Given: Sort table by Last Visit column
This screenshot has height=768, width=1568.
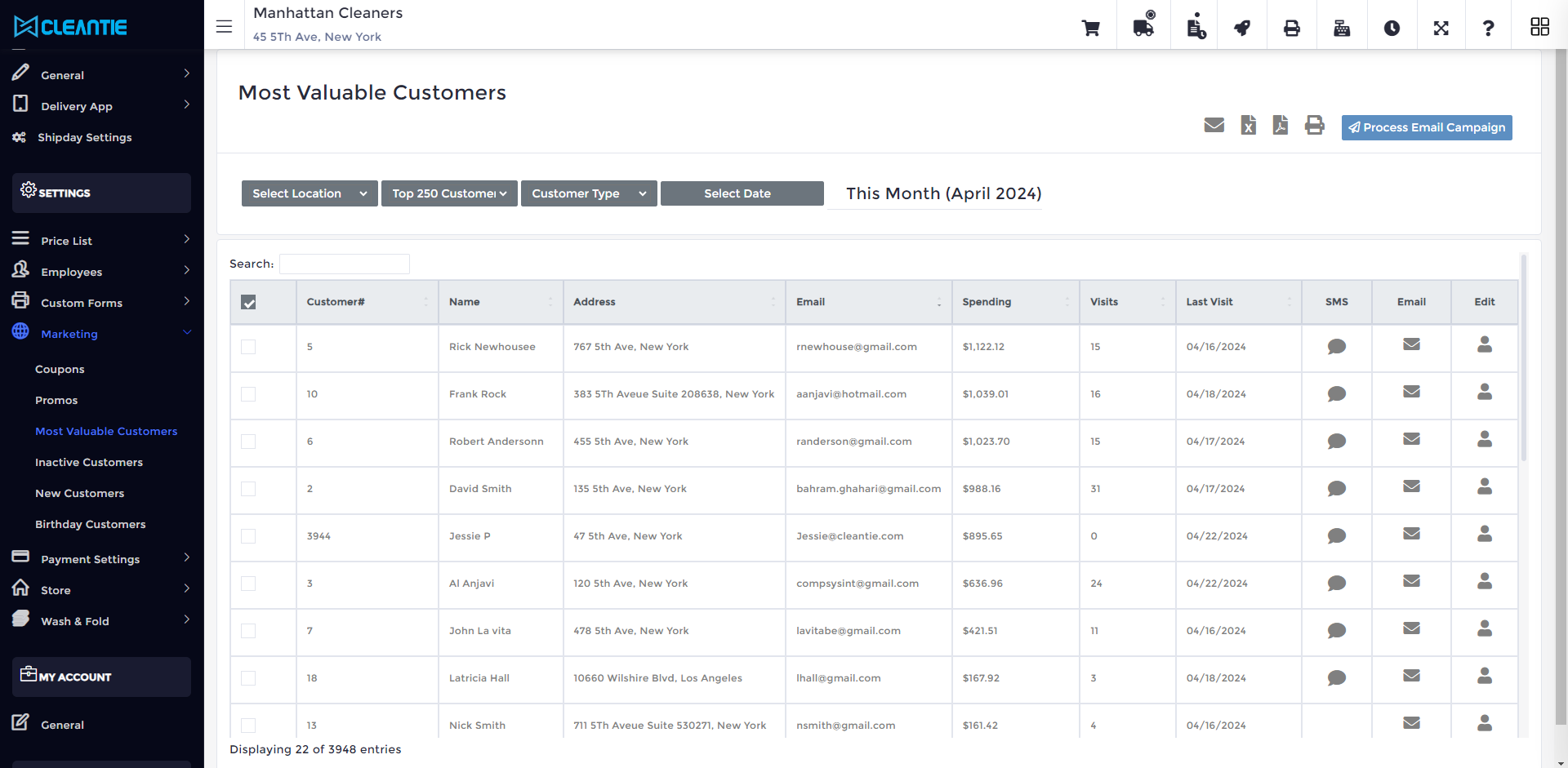Looking at the screenshot, I should pyautogui.click(x=1238, y=302).
